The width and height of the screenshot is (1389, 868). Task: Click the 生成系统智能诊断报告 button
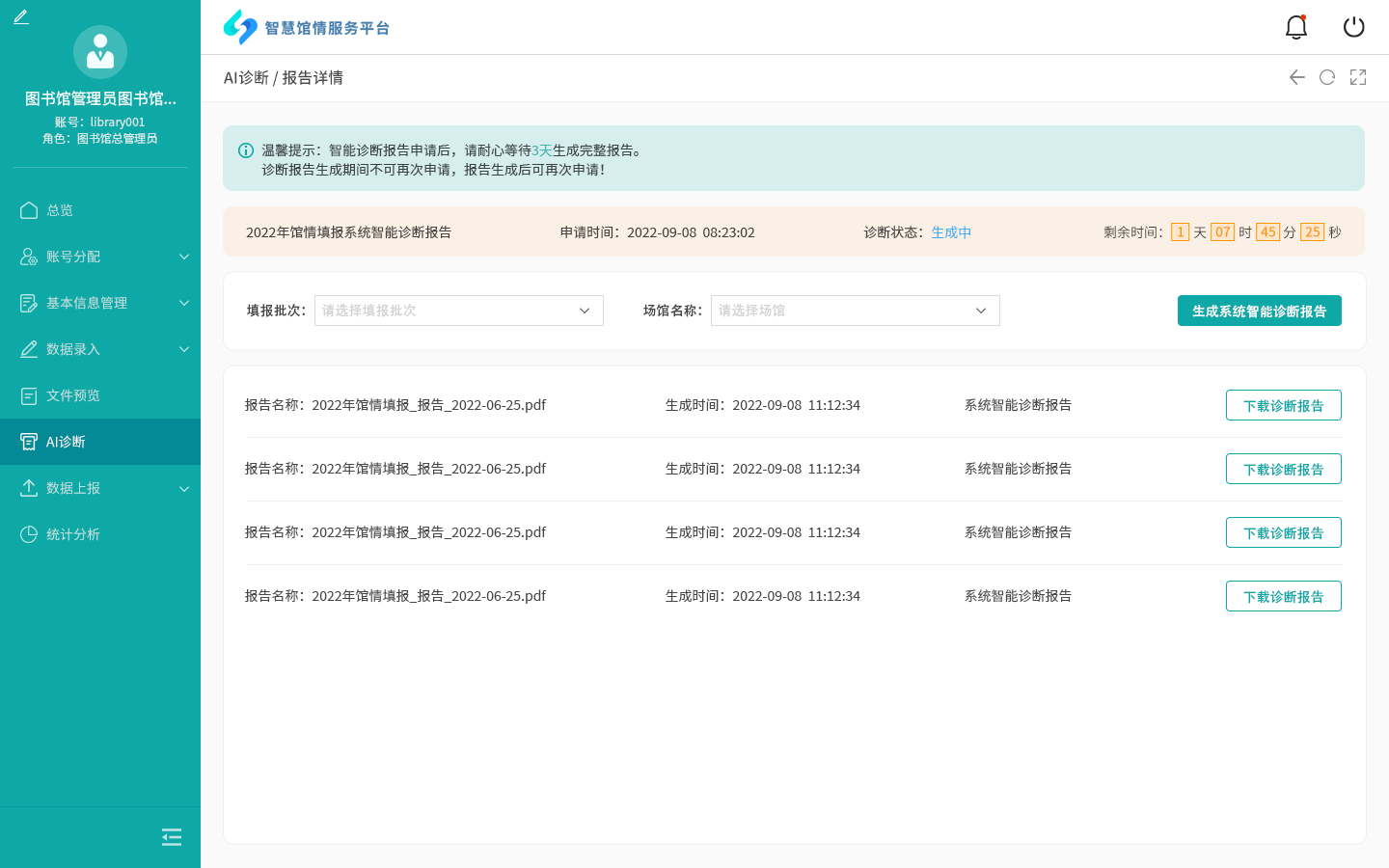point(1259,311)
